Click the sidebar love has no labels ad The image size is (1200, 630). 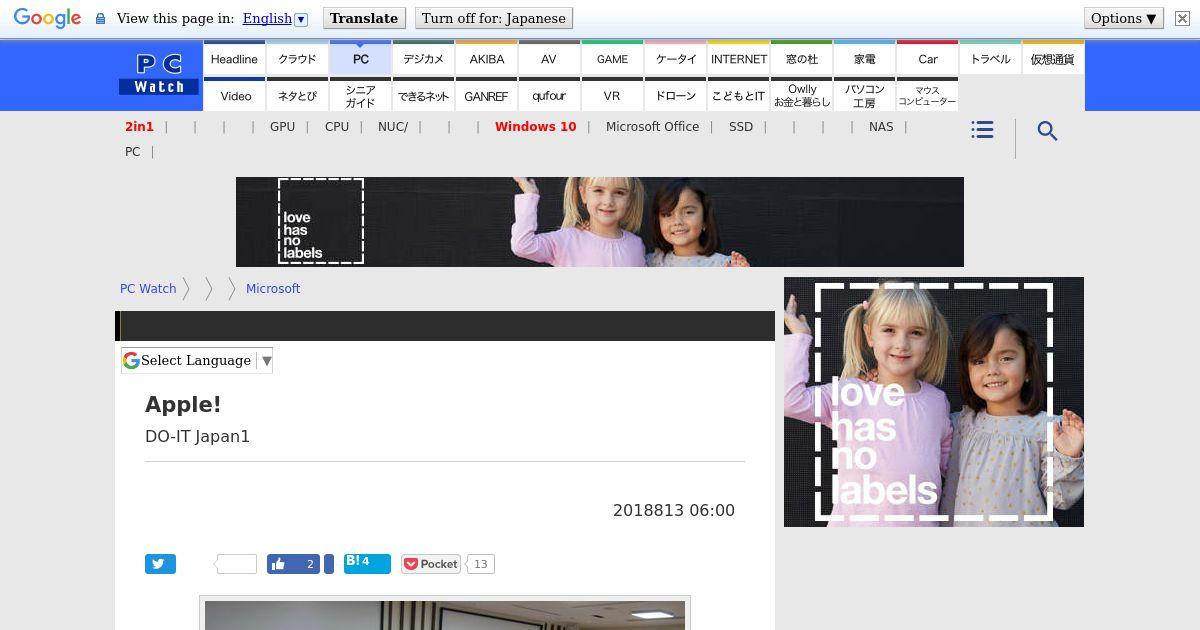[x=934, y=402]
